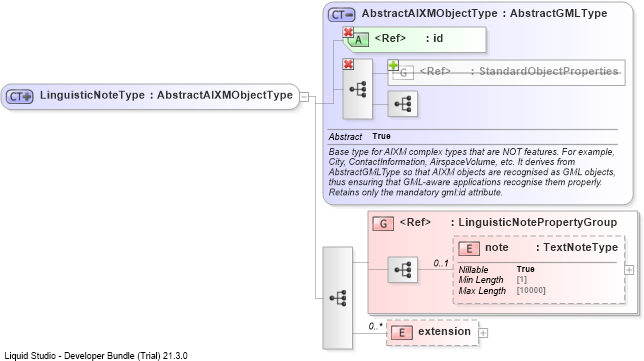Click the E icon of note element

tap(469, 248)
